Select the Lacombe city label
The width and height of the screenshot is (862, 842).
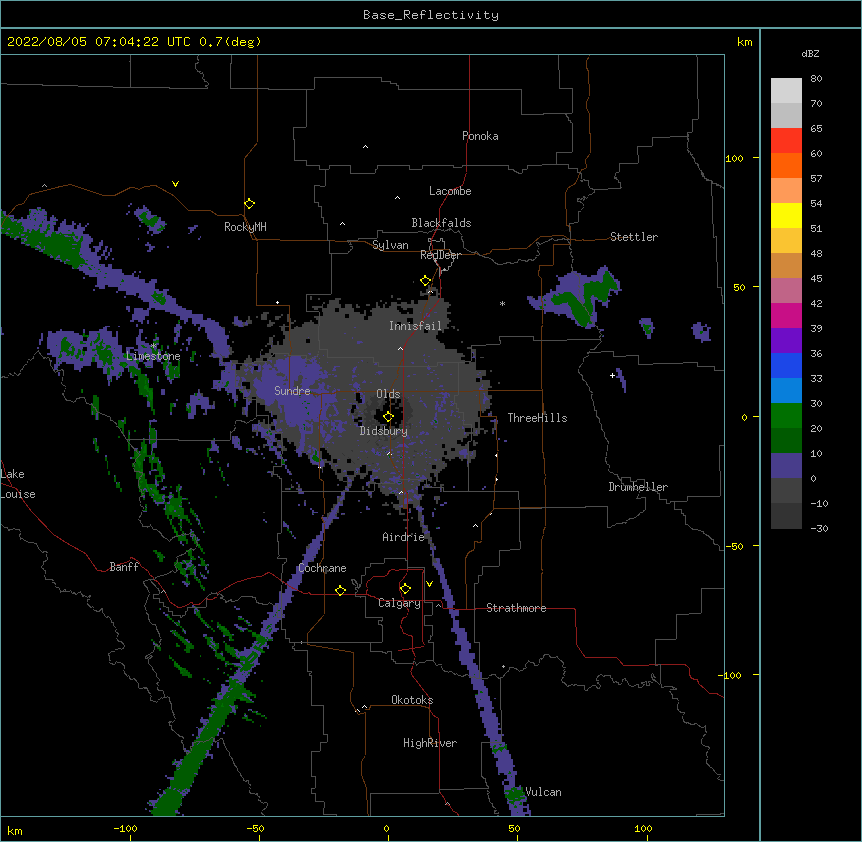coord(450,191)
